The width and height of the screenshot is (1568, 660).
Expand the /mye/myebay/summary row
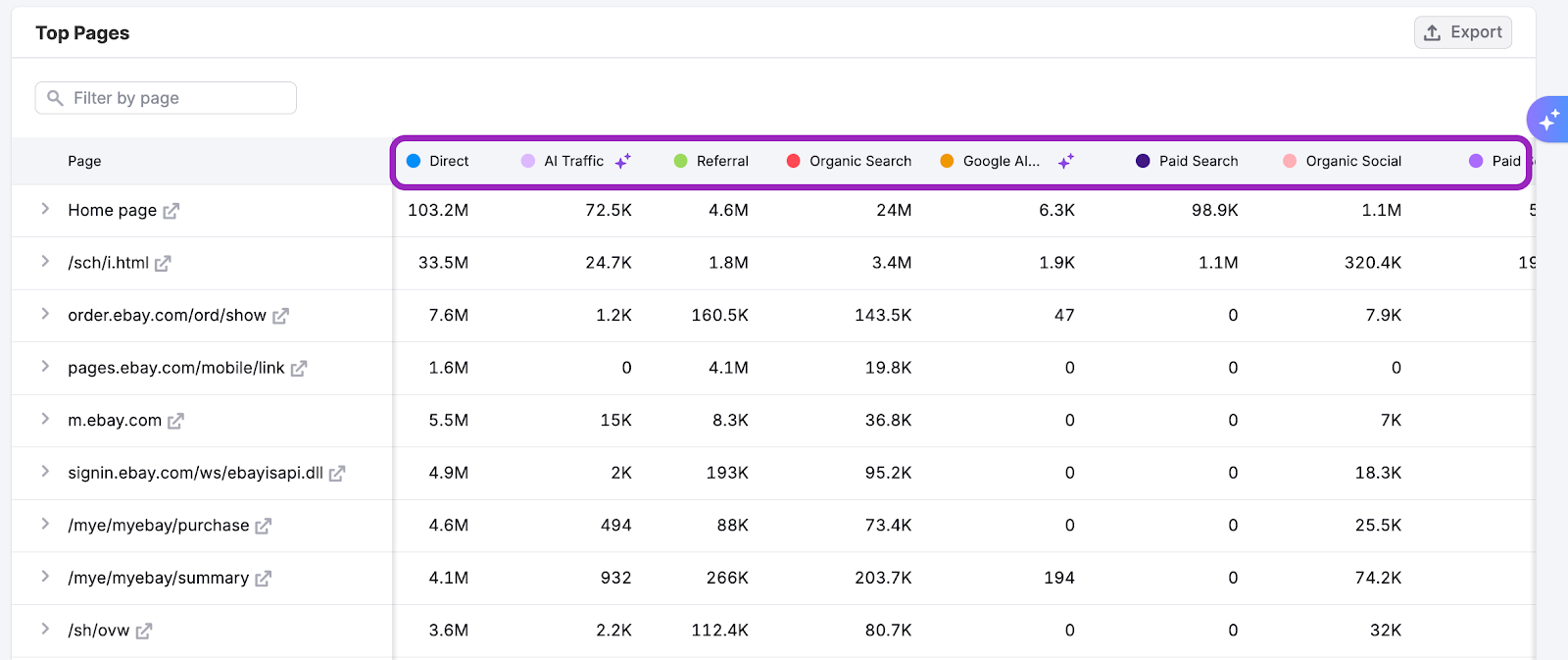(45, 577)
